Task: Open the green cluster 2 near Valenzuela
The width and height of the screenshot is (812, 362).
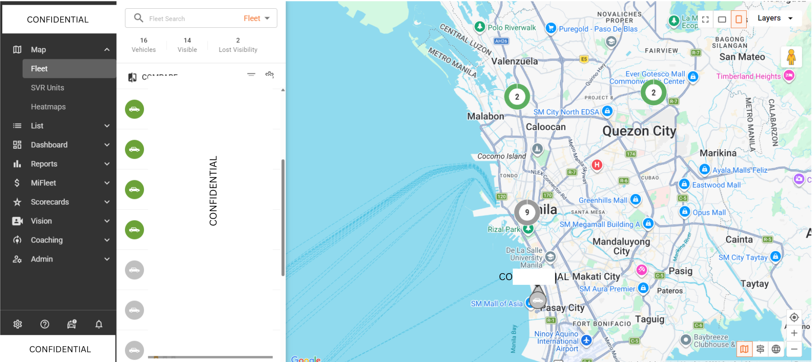Action: click(517, 97)
